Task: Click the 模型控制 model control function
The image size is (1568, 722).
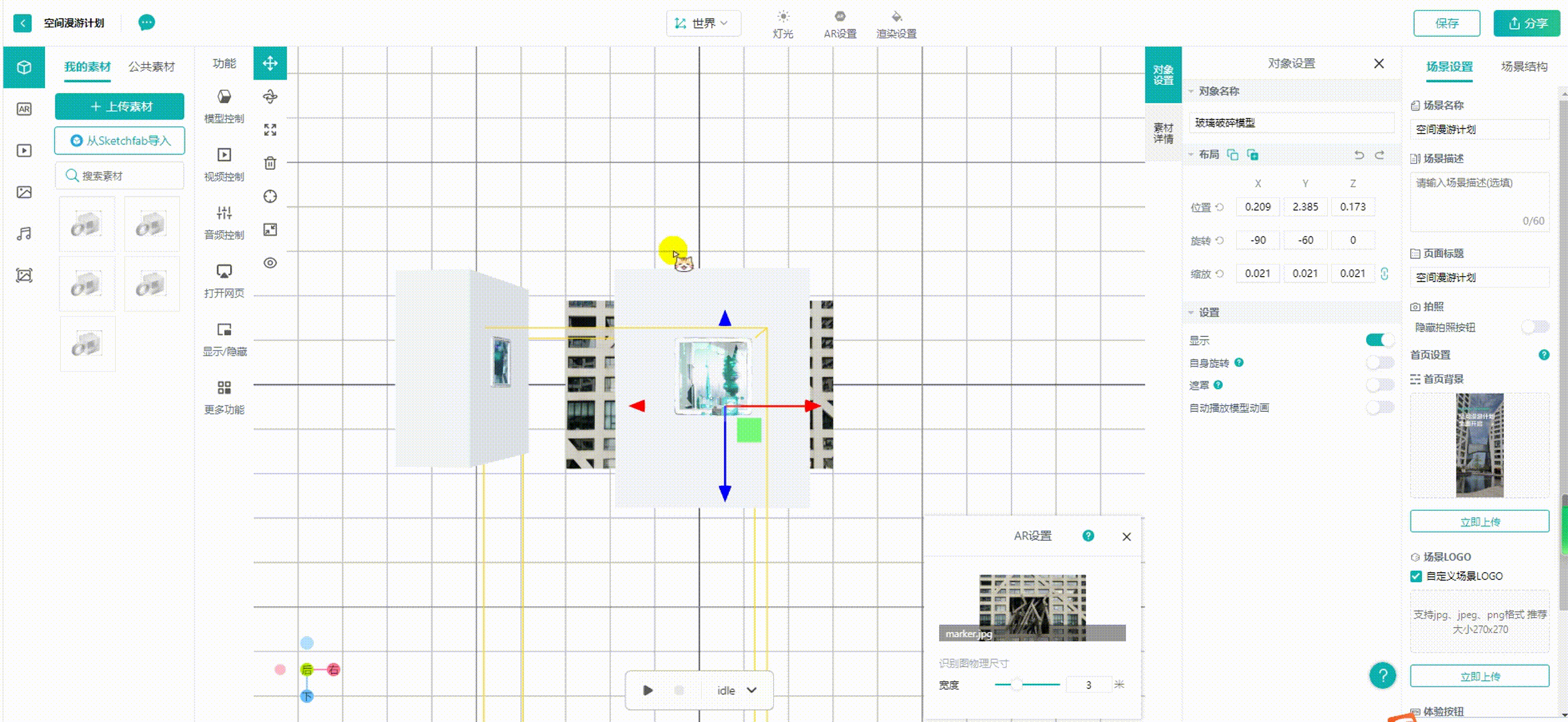Action: [x=224, y=106]
